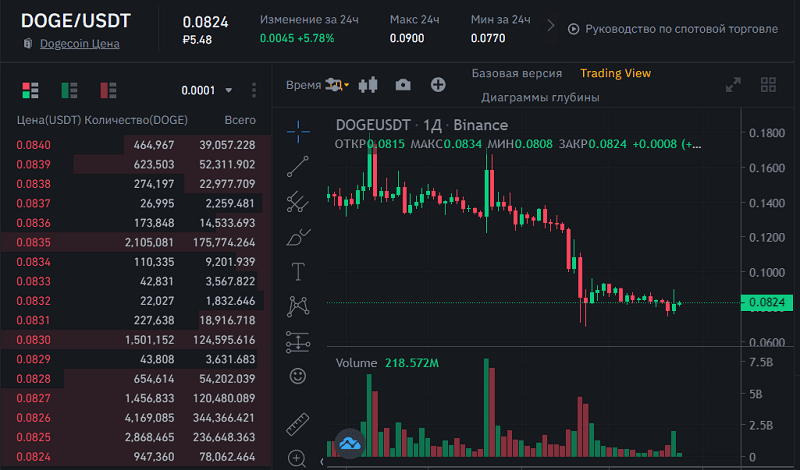Screen dimensions: 800x470
Task: Open the Dogecoin Цена link
Action: tap(80, 44)
